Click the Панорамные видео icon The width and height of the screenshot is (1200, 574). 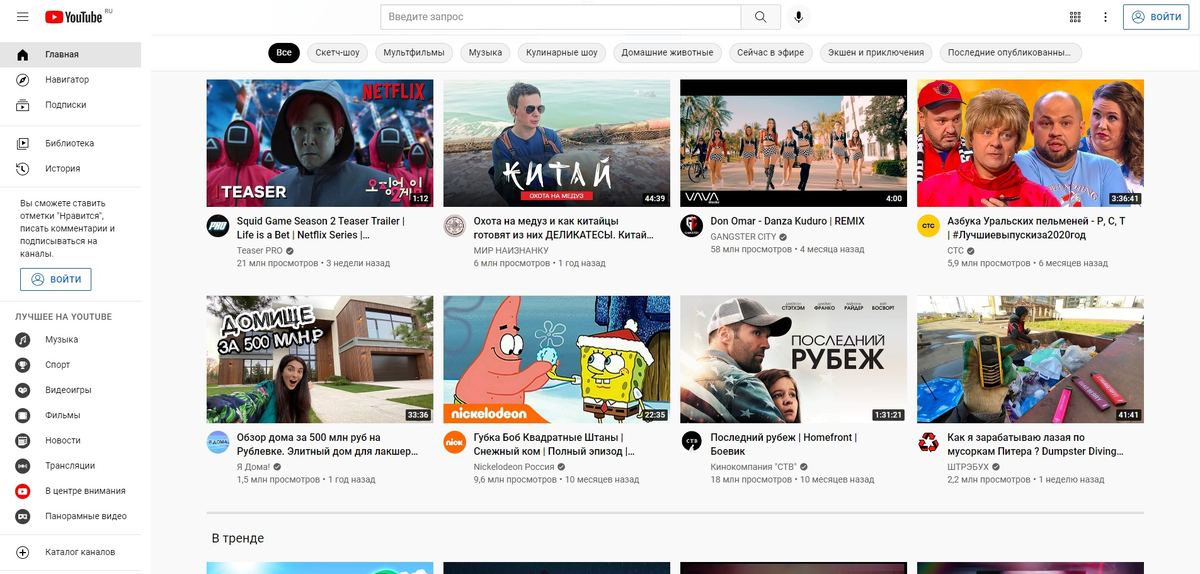pyautogui.click(x=23, y=516)
